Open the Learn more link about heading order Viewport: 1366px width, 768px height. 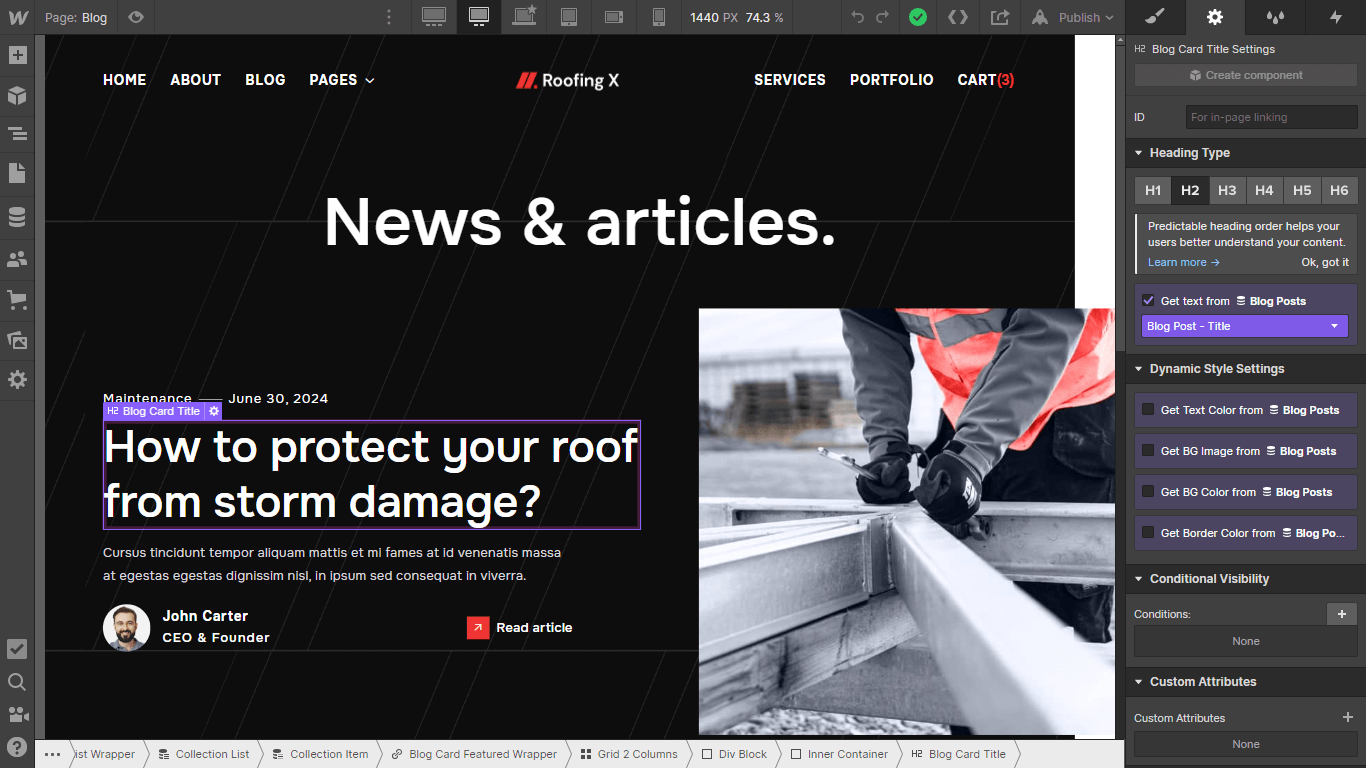1176,261
